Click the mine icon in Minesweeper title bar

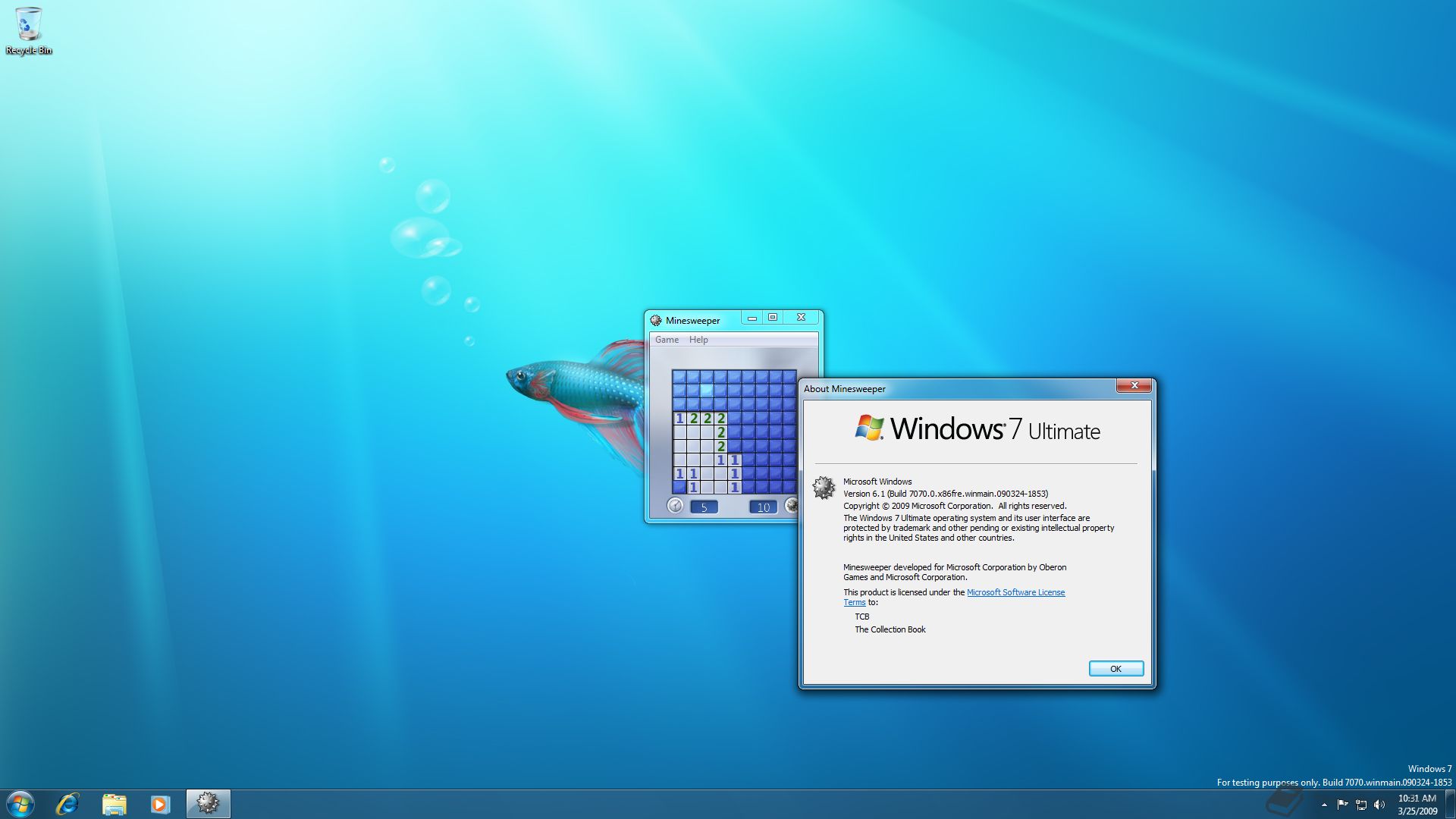pyautogui.click(x=656, y=320)
